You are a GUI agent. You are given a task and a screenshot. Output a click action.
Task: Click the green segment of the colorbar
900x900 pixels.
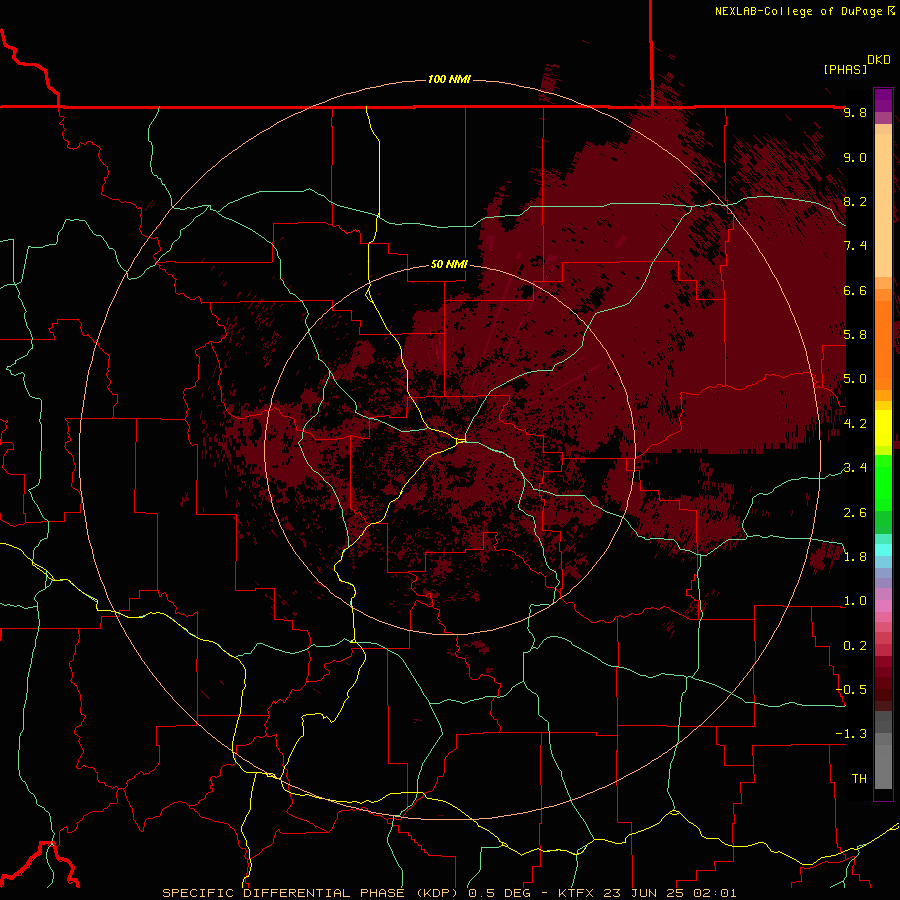point(883,482)
